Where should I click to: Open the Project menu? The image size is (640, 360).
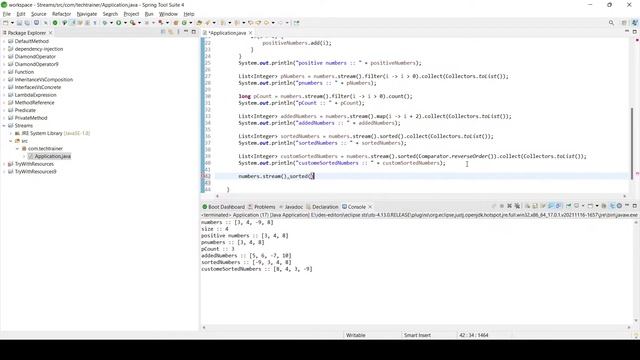point(131,14)
